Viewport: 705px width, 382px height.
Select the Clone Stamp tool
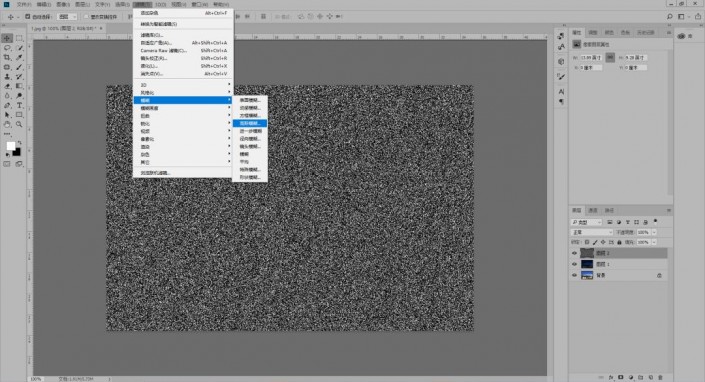7,76
